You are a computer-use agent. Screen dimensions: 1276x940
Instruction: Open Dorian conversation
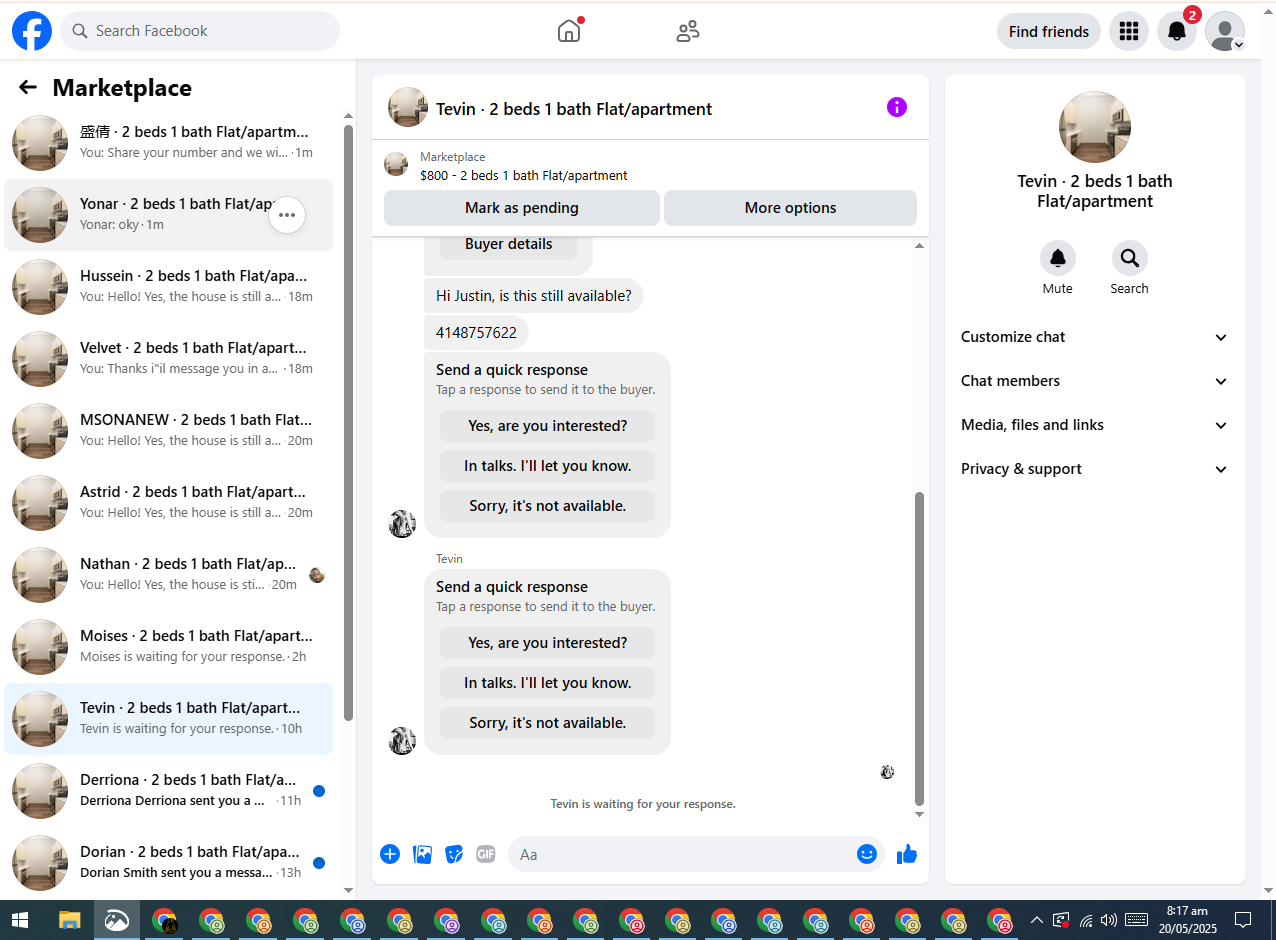click(168, 863)
